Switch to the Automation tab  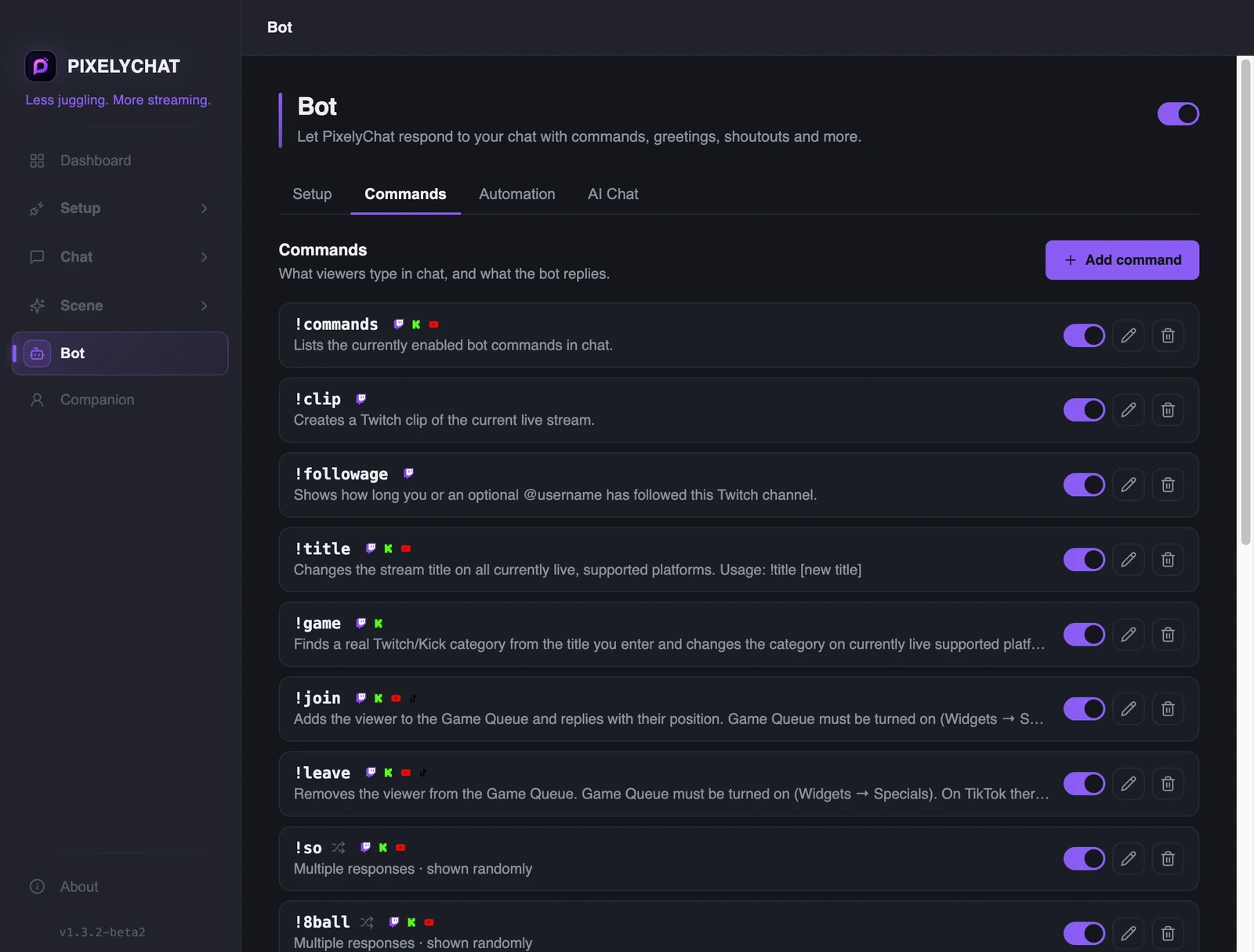[516, 194]
